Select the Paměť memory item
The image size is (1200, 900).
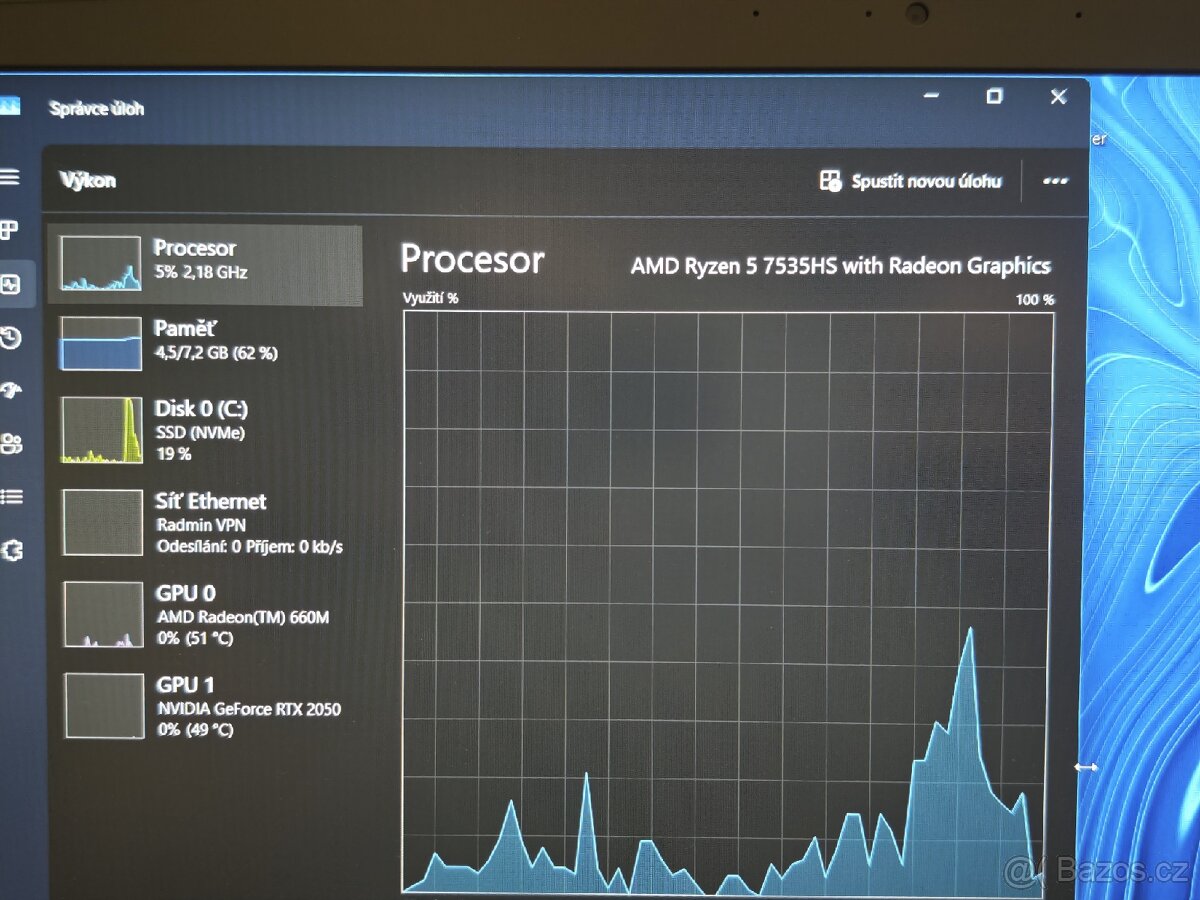pyautogui.click(x=205, y=341)
